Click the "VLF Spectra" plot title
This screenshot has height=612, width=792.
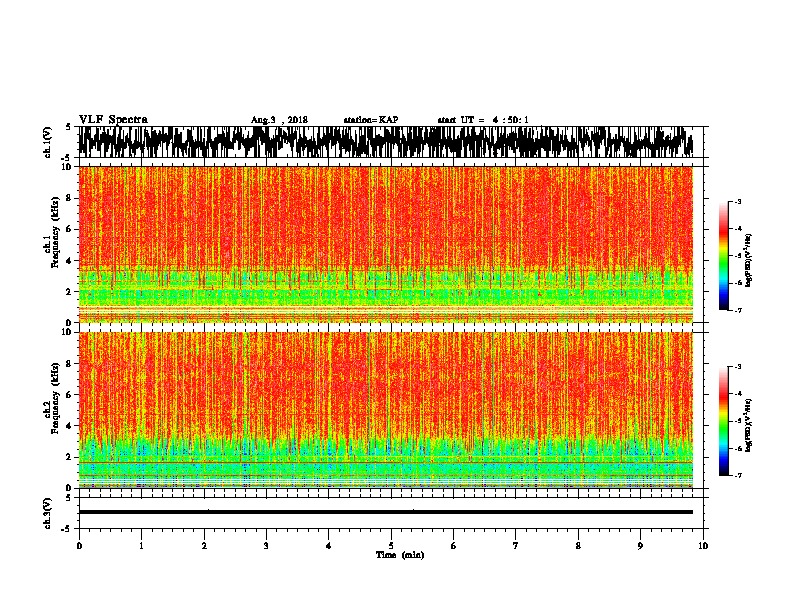click(x=113, y=120)
